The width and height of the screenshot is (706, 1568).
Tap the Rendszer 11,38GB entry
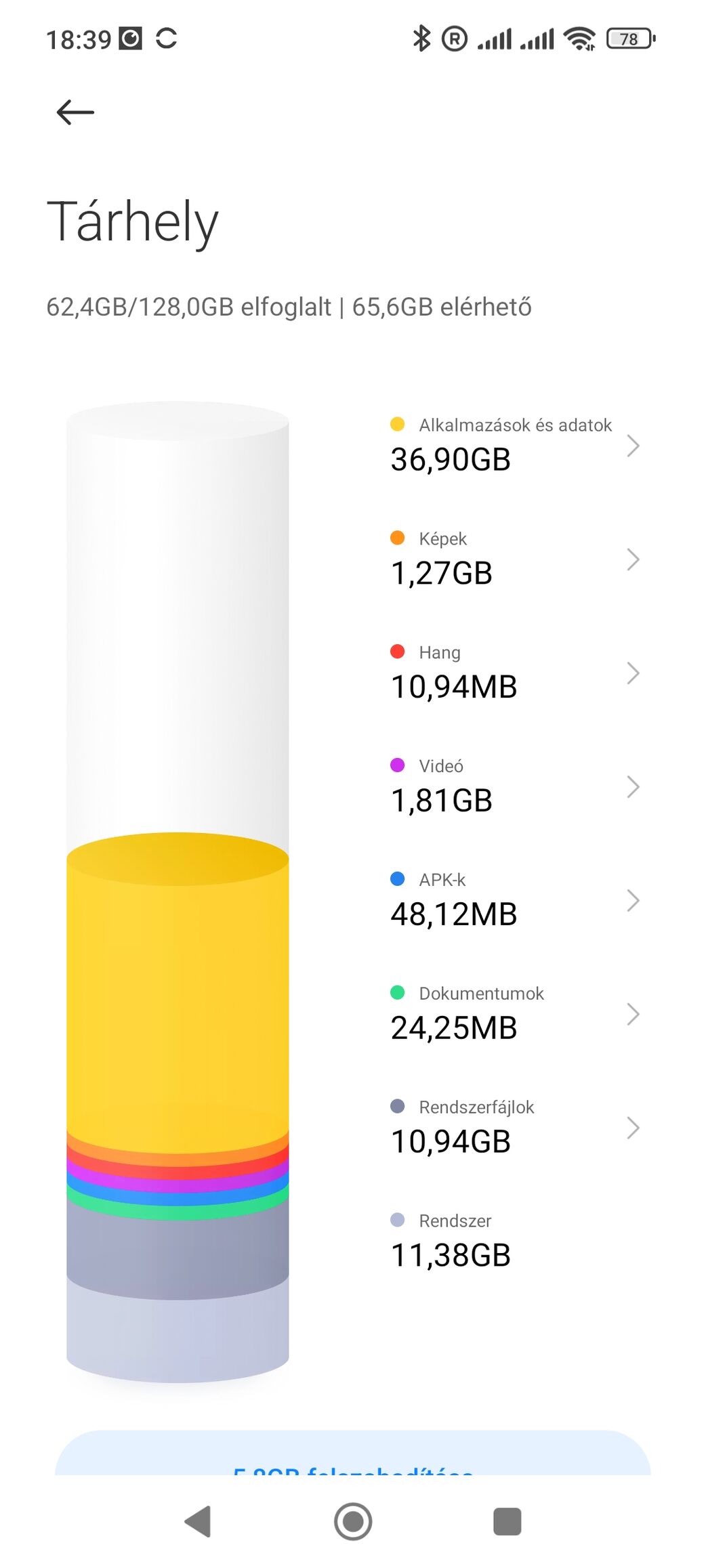515,1241
